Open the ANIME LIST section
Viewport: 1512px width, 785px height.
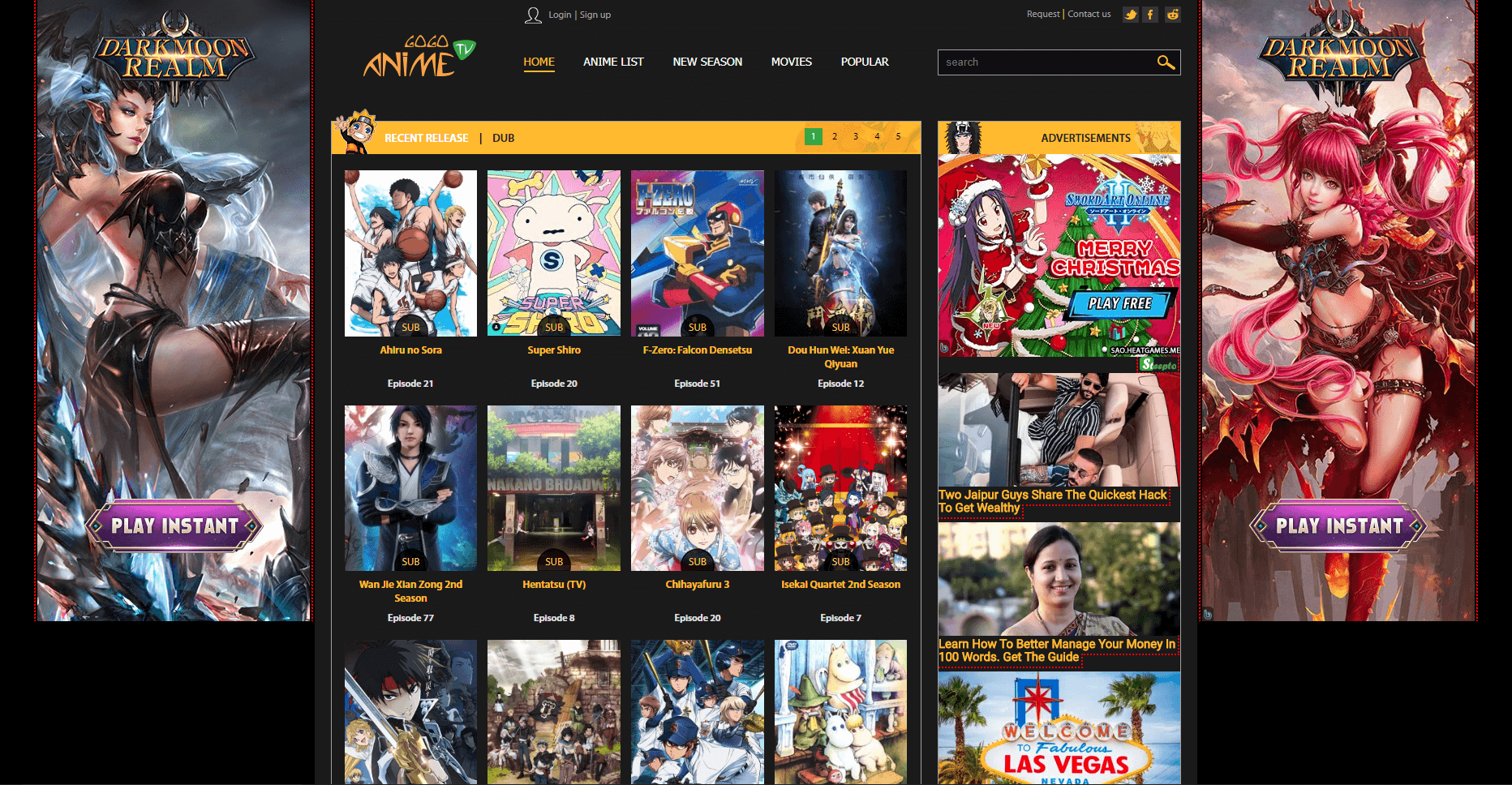click(613, 62)
